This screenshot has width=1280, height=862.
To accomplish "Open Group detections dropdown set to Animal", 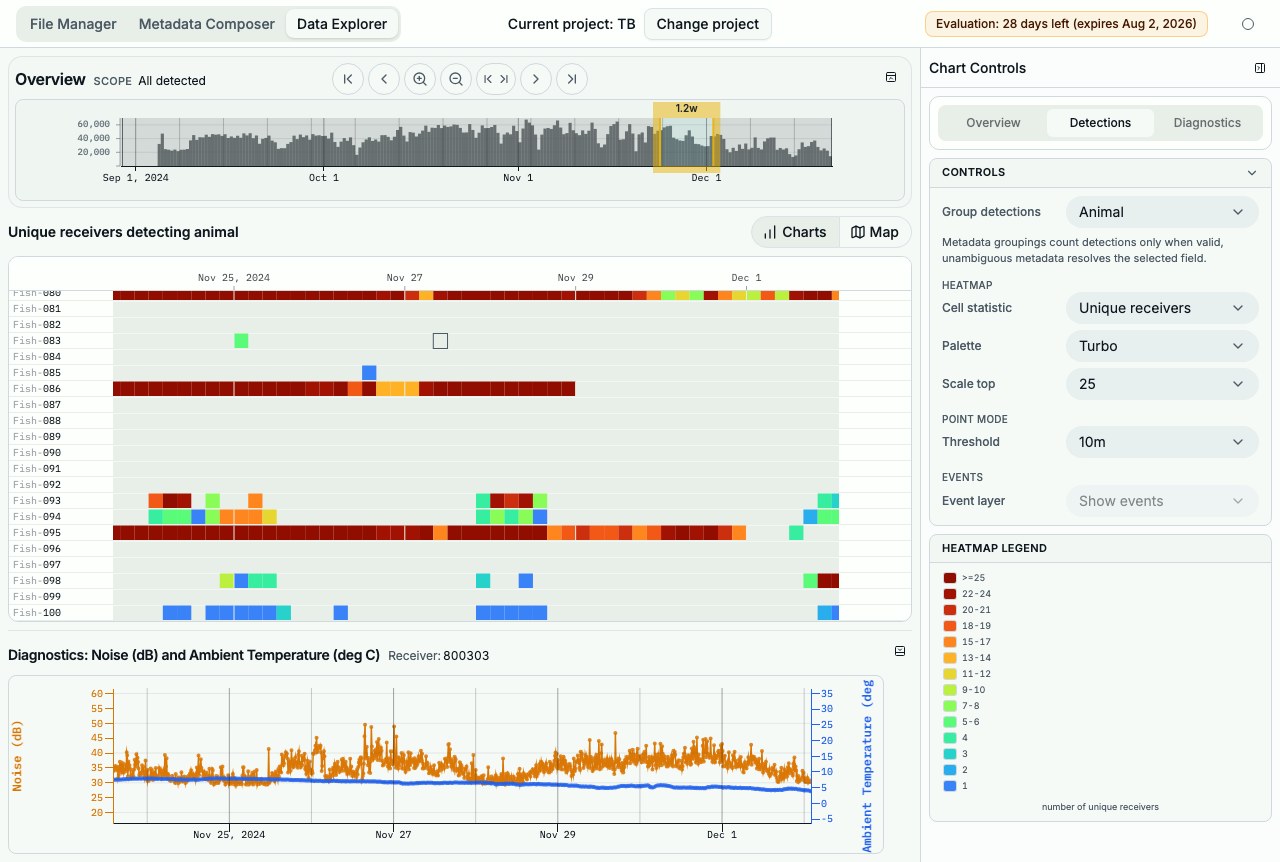I will [x=1162, y=212].
